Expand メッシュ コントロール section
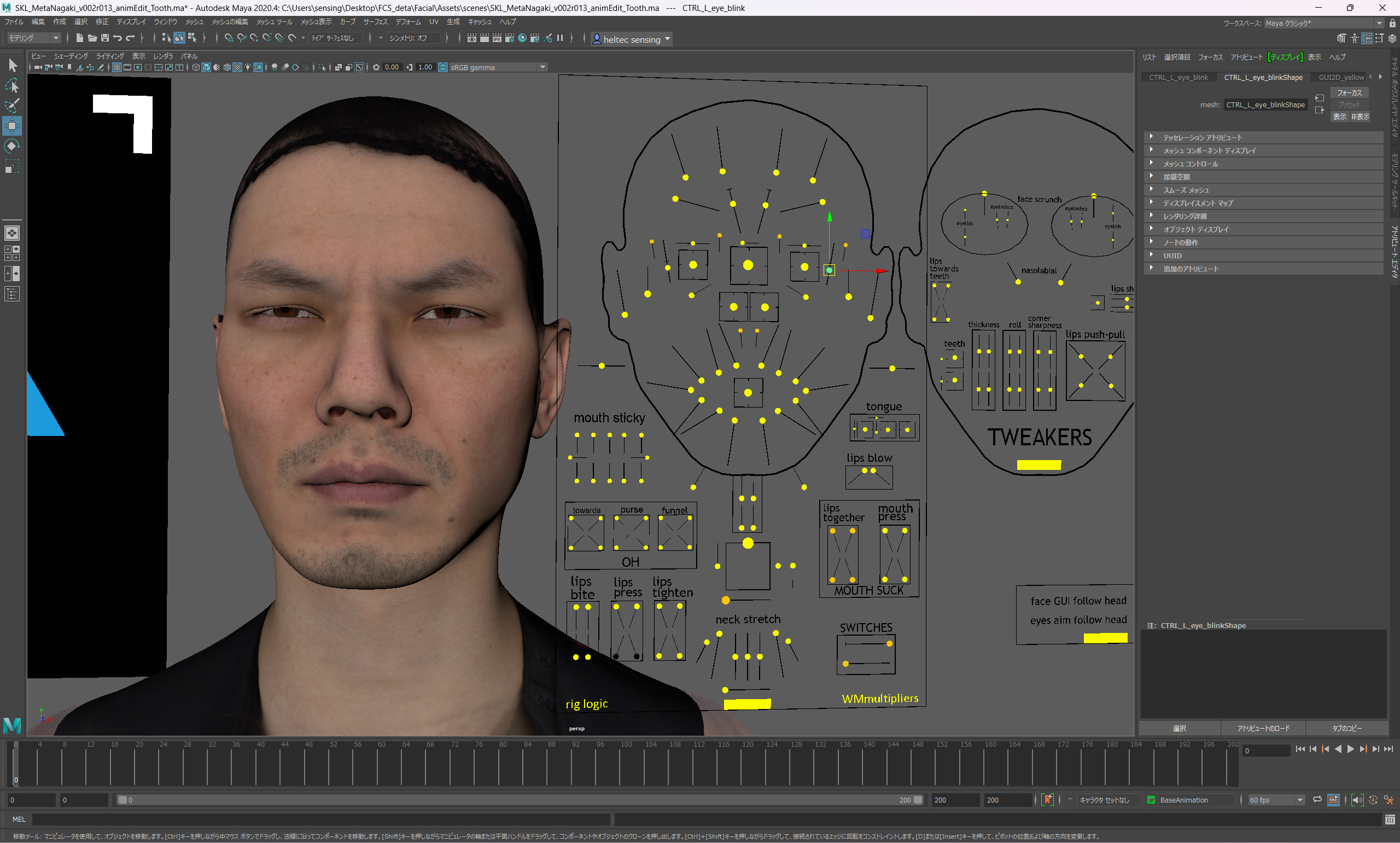1400x843 pixels. click(x=1191, y=164)
